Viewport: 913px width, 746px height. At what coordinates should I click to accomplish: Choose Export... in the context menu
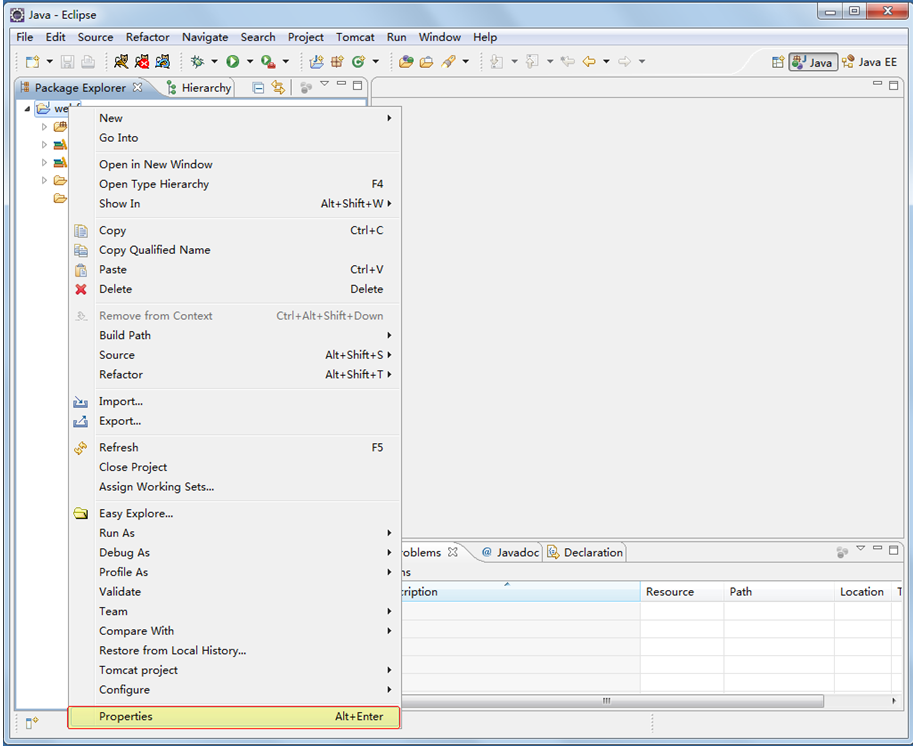coord(234,421)
